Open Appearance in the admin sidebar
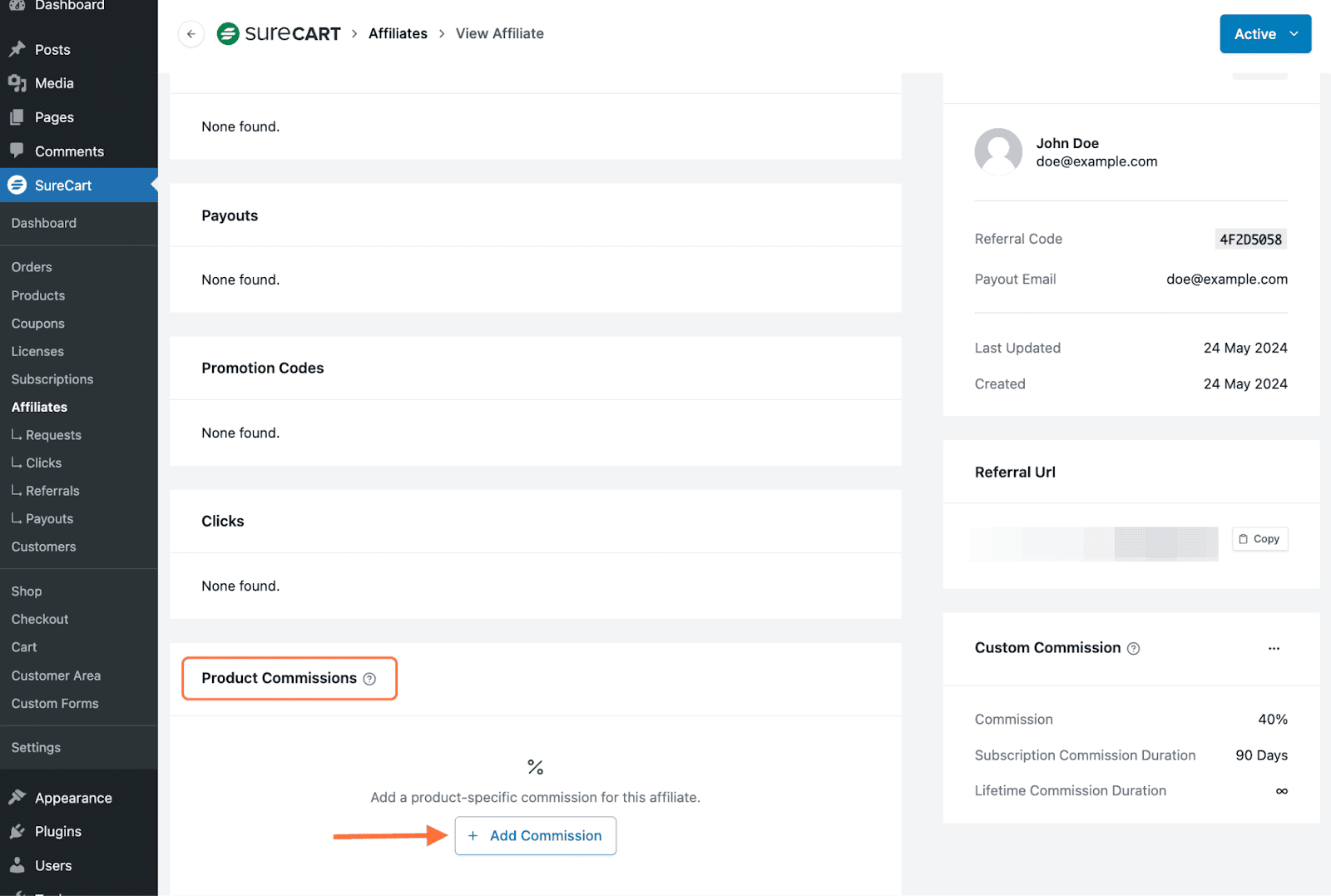Image resolution: width=1331 pixels, height=896 pixels. pos(73,798)
